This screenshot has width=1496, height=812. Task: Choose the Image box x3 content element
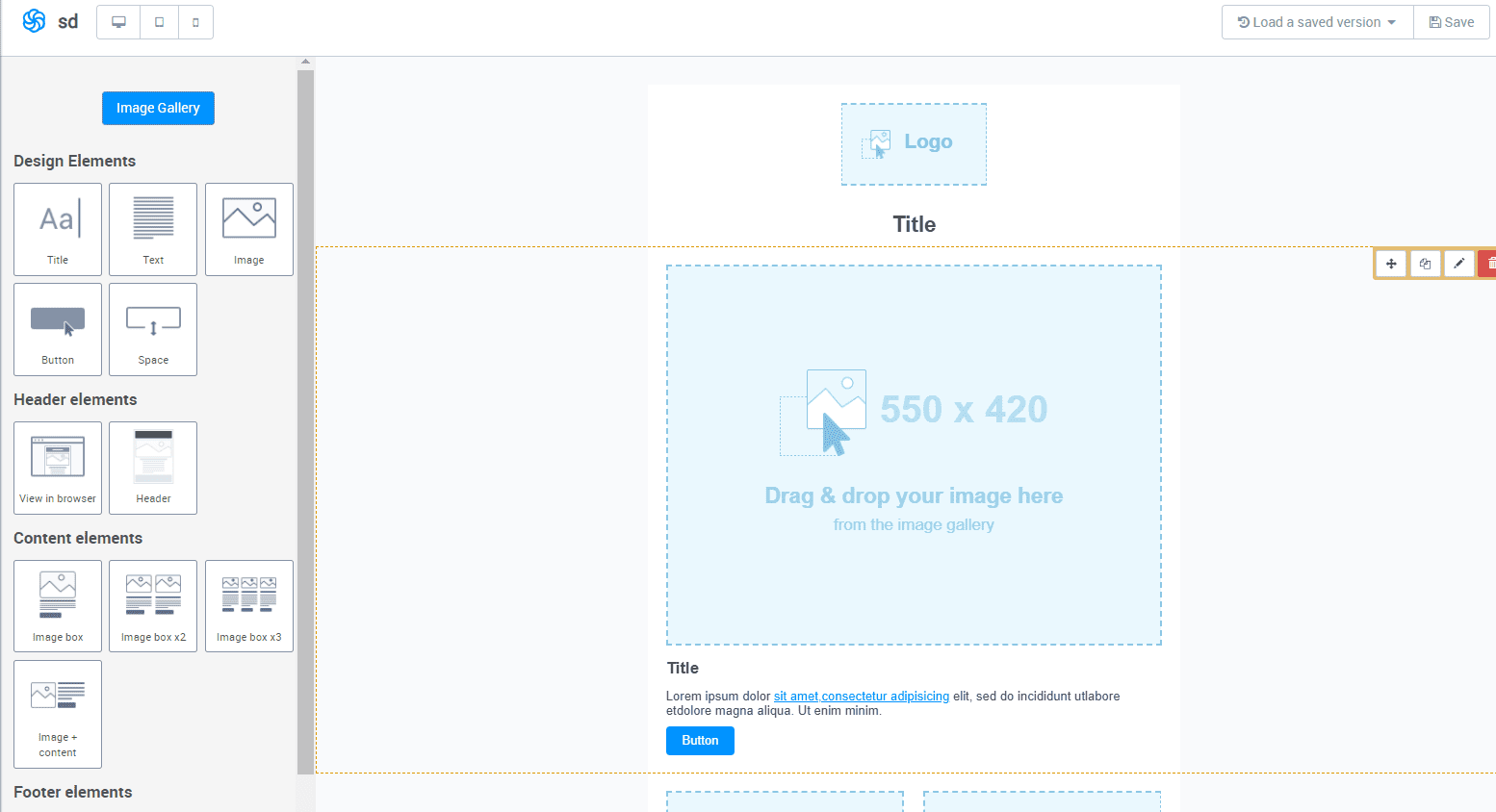point(248,605)
